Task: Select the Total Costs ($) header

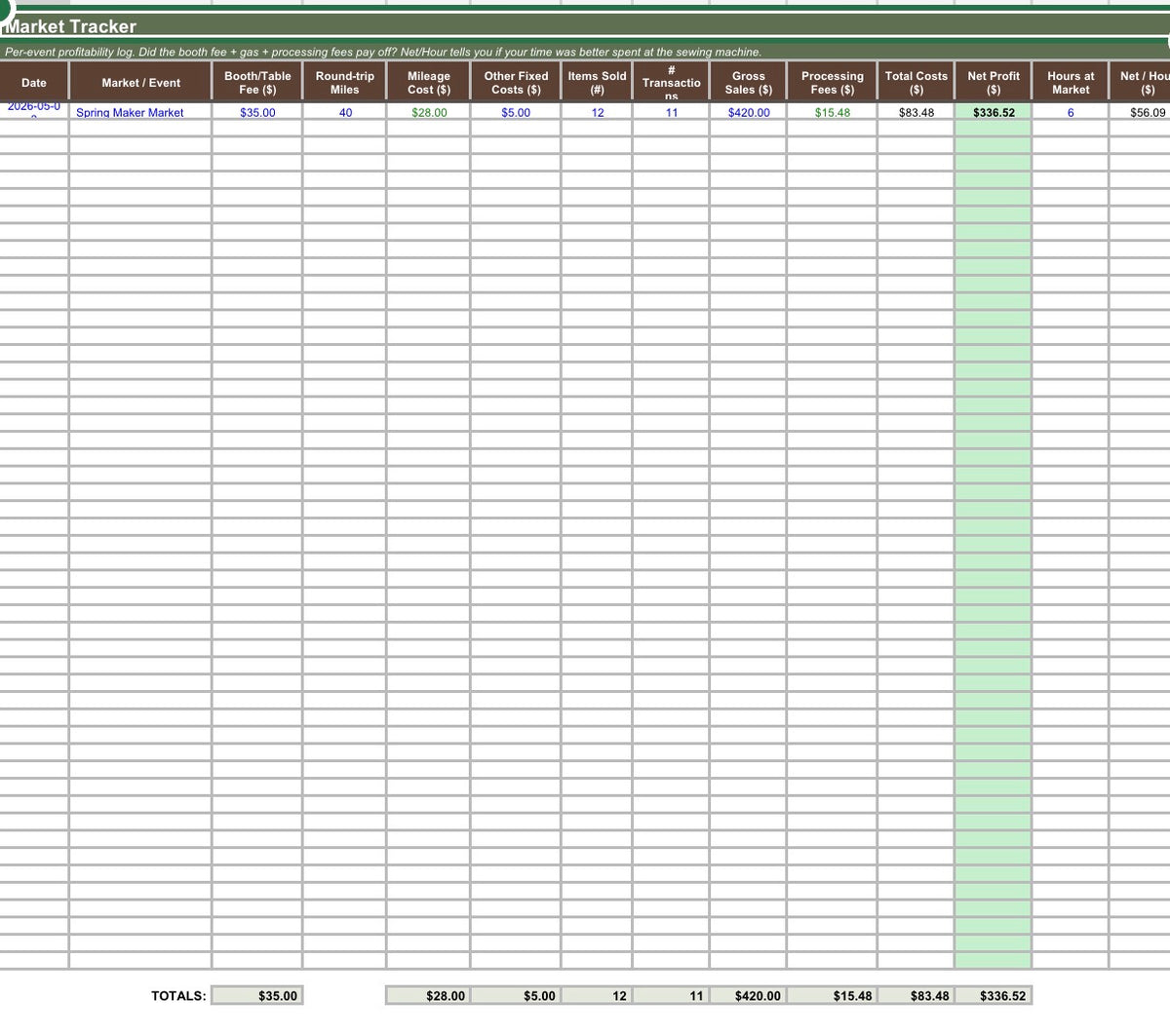Action: pyautogui.click(x=916, y=83)
